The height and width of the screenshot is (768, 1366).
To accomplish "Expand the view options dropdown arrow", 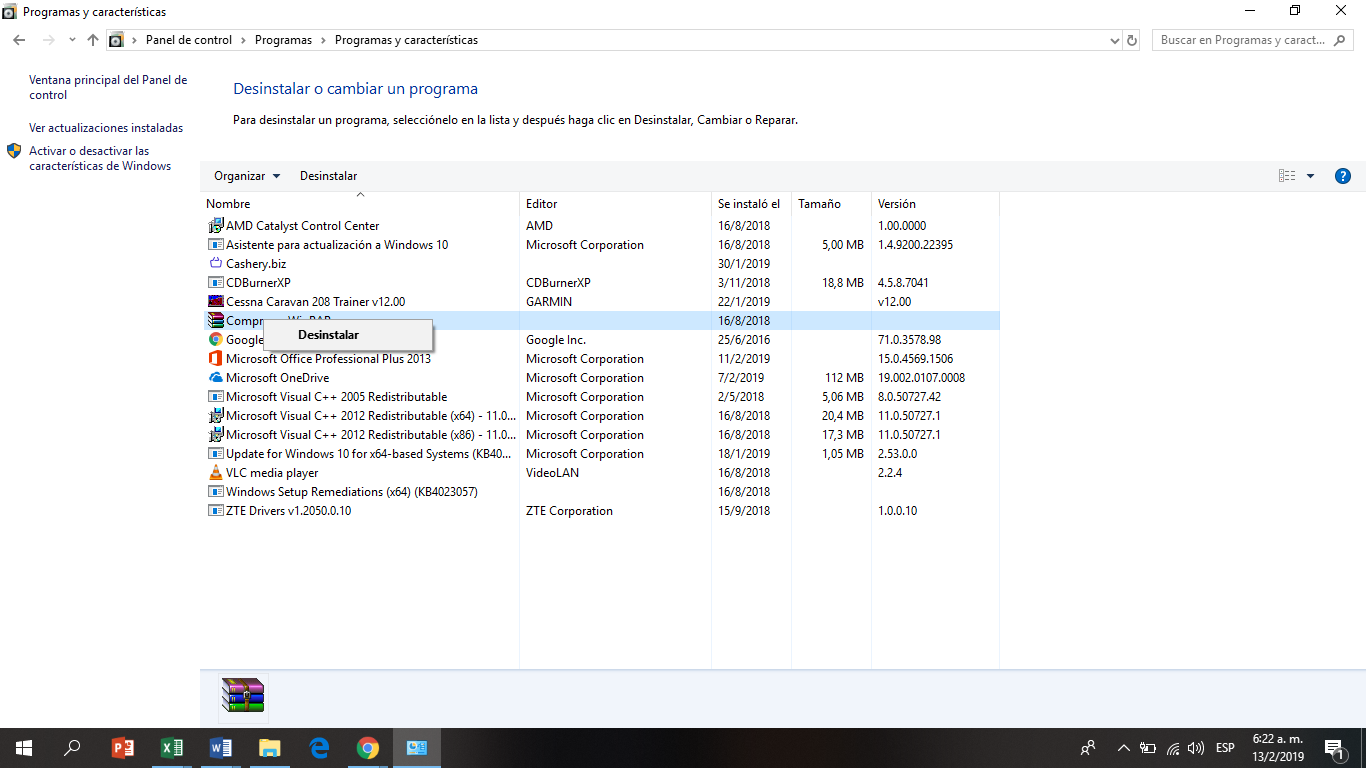I will click(x=1311, y=176).
